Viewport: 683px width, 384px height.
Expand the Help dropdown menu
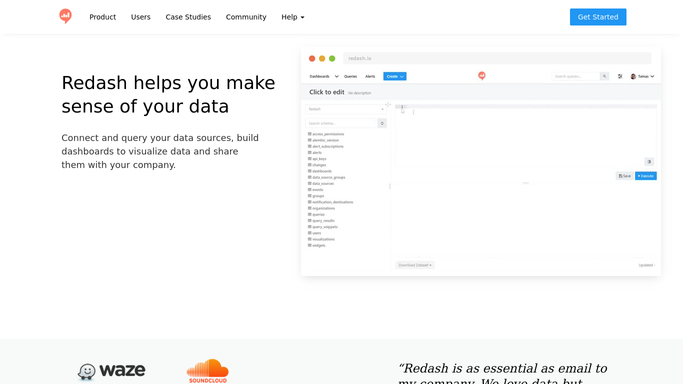[x=293, y=17]
